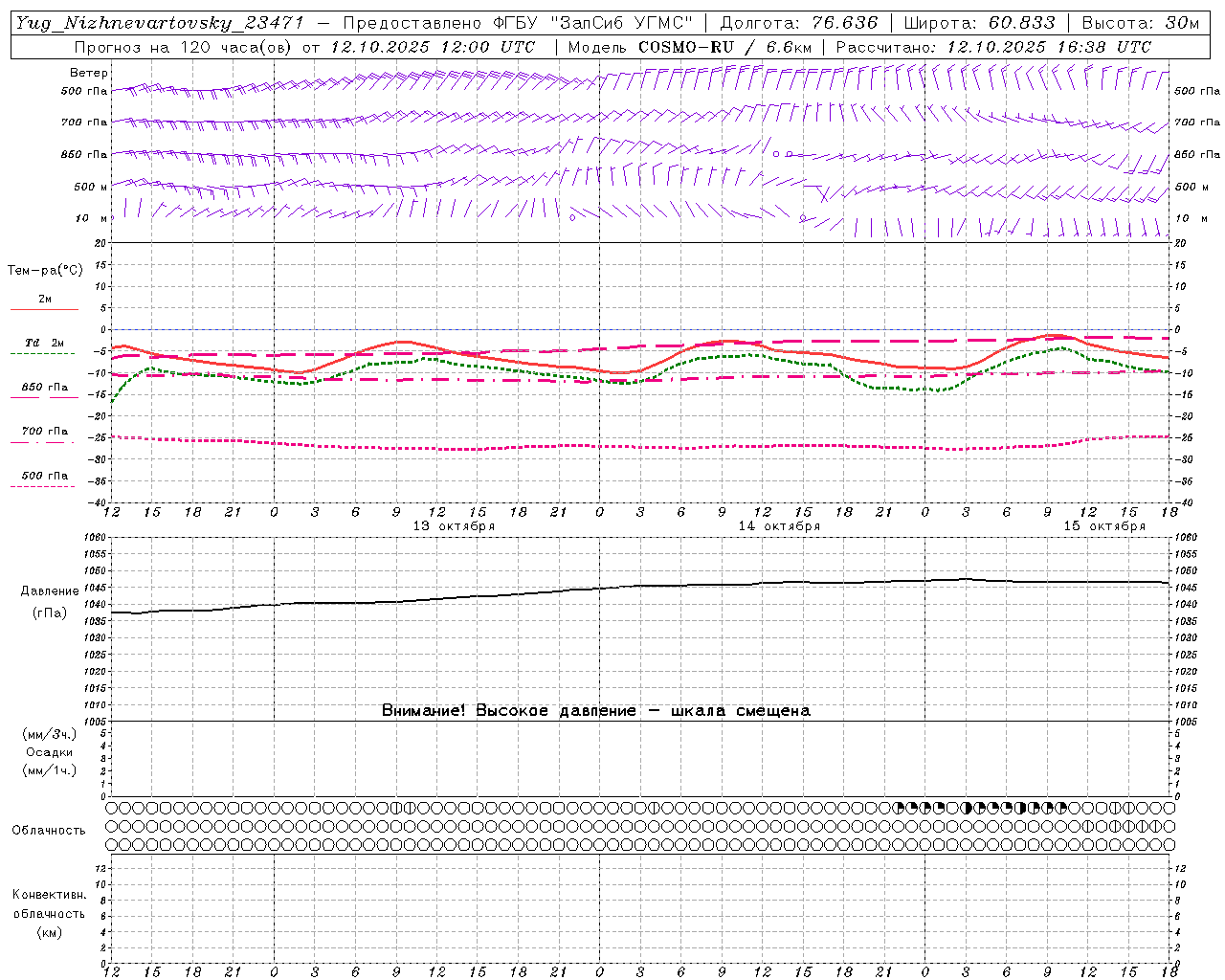Click the Осадки precipitation label

coord(50,752)
